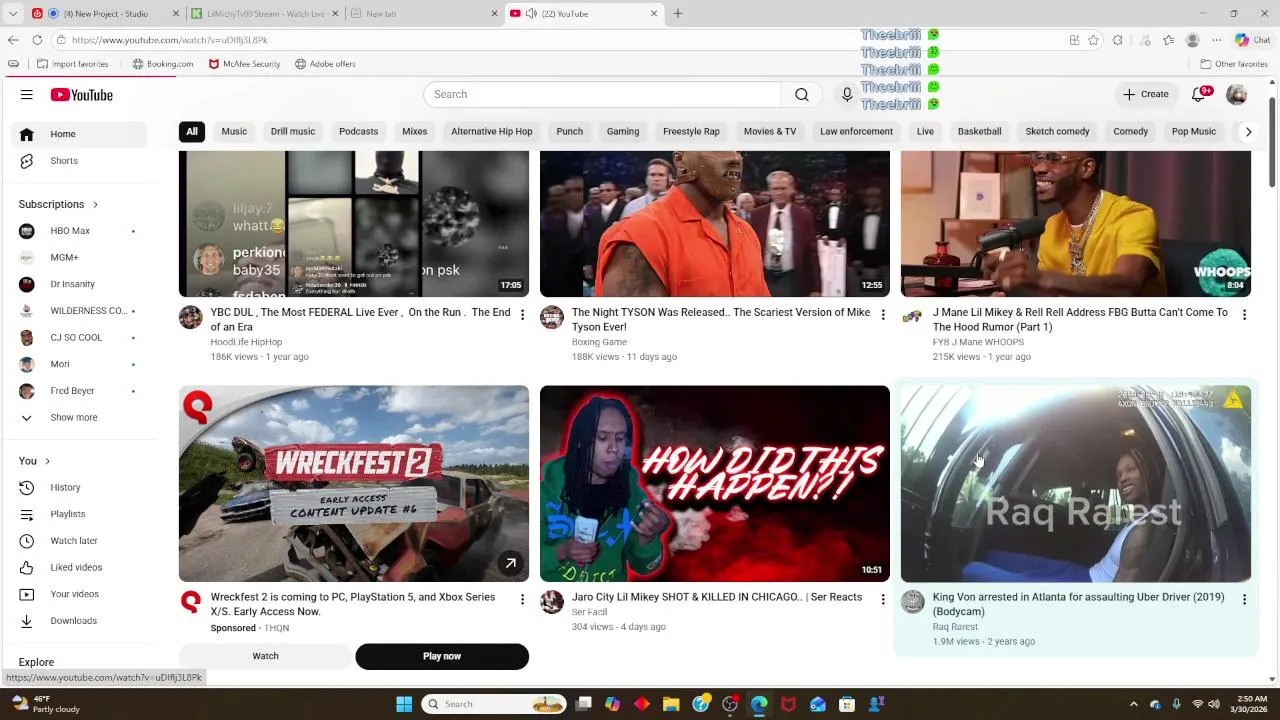Open Other favorites folder
The image size is (1280, 720).
(1234, 64)
